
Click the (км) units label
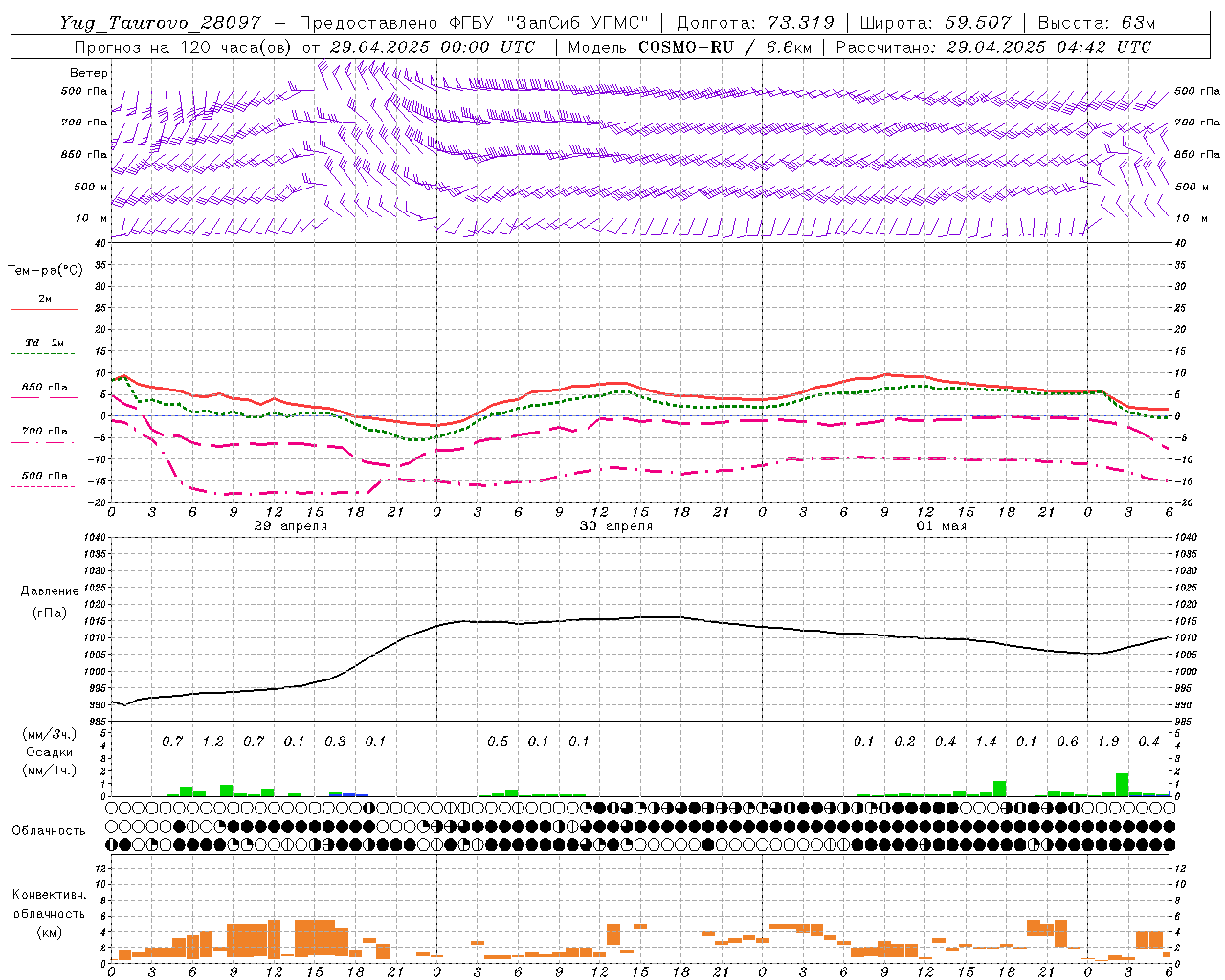click(x=49, y=932)
